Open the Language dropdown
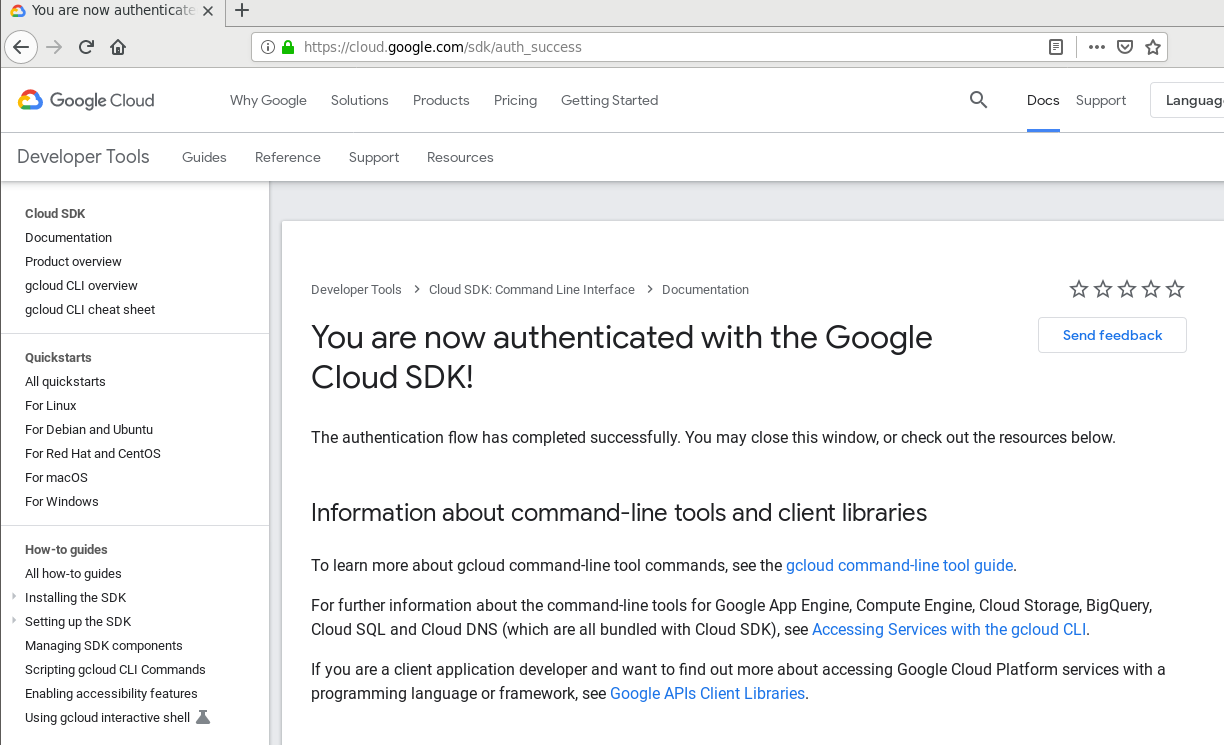The height and width of the screenshot is (745, 1224). [1187, 100]
